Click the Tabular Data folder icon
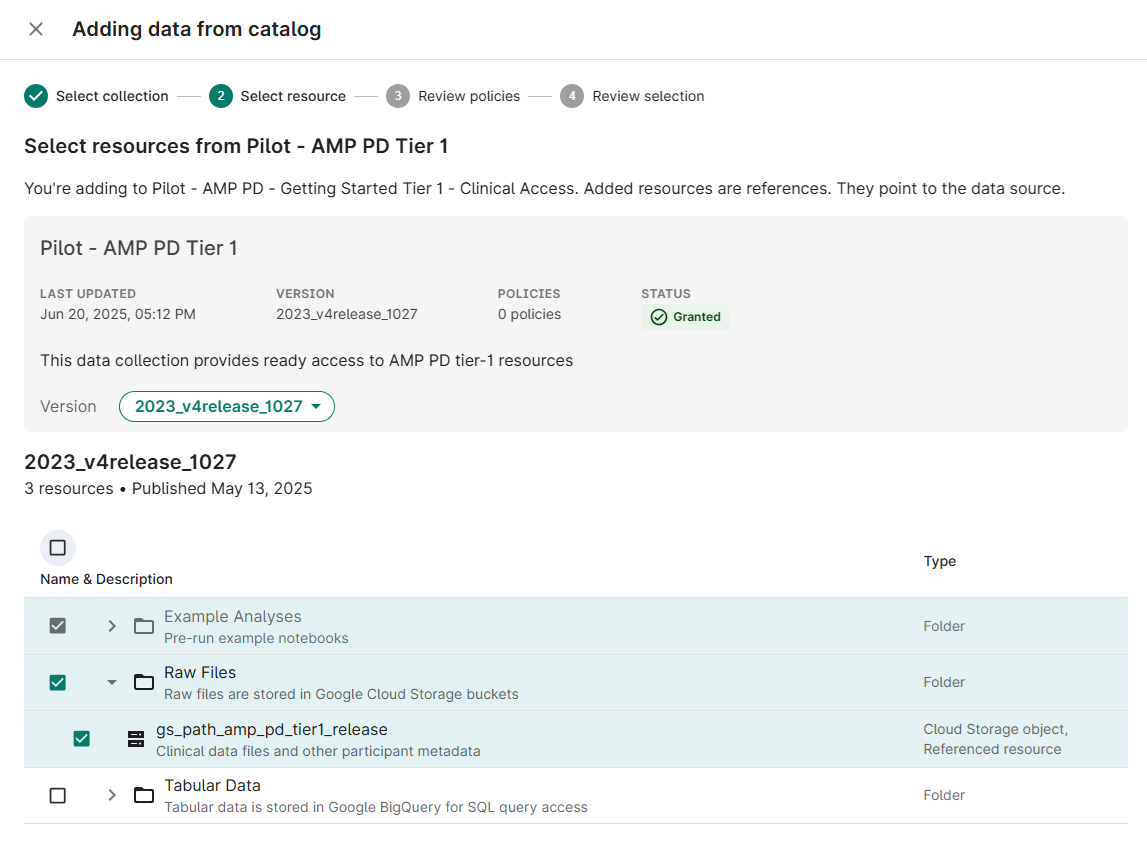 pyautogui.click(x=144, y=795)
